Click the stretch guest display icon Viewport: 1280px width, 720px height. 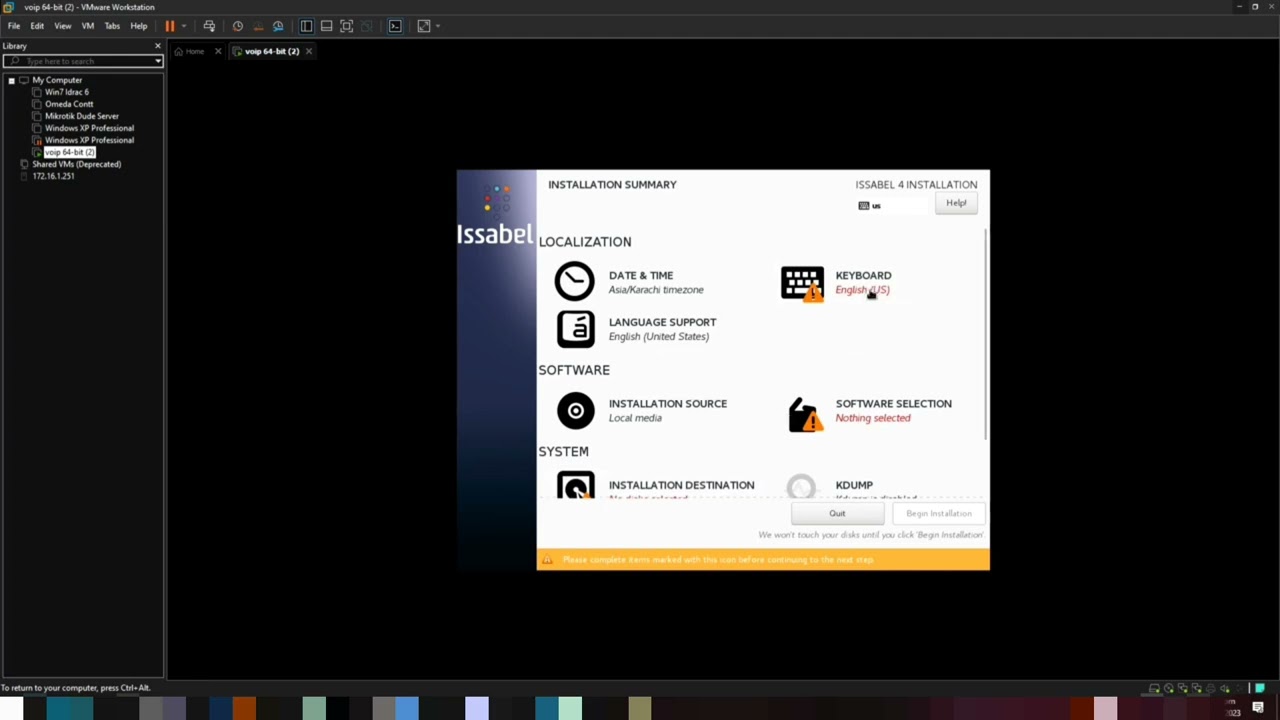tap(423, 26)
